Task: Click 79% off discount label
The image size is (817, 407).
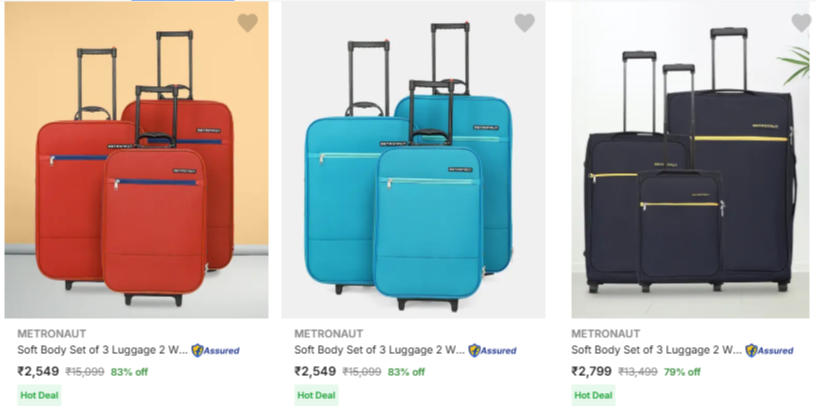Action: (x=682, y=372)
